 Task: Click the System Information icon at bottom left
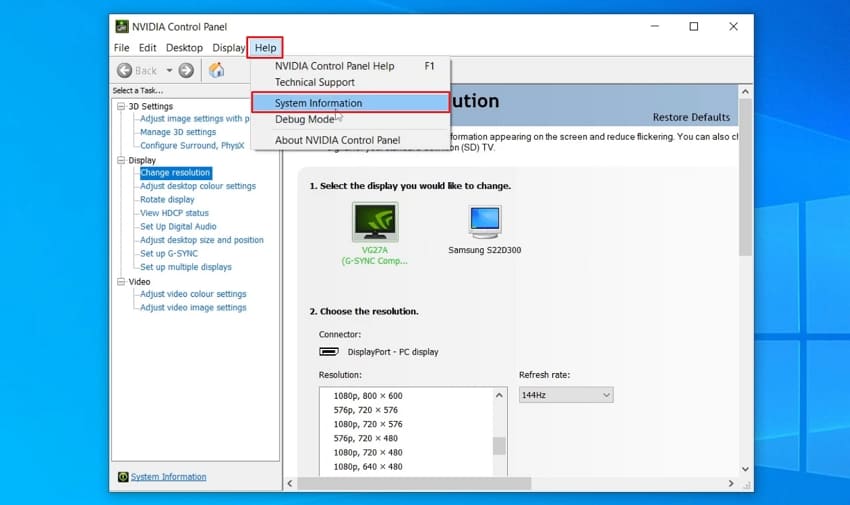[x=123, y=477]
